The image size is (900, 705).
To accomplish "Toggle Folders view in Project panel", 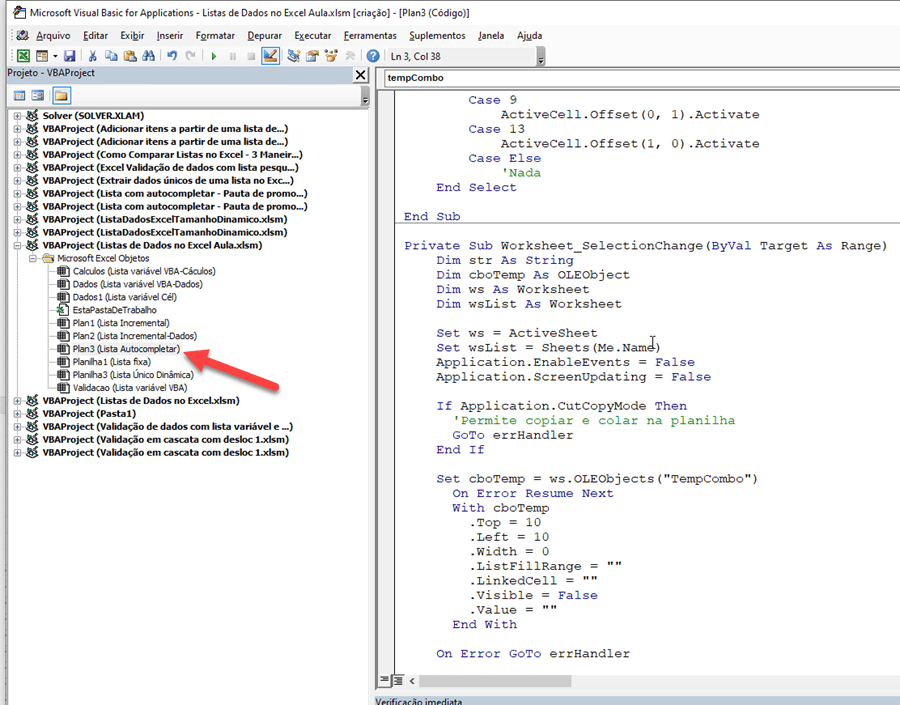I will click(61, 96).
